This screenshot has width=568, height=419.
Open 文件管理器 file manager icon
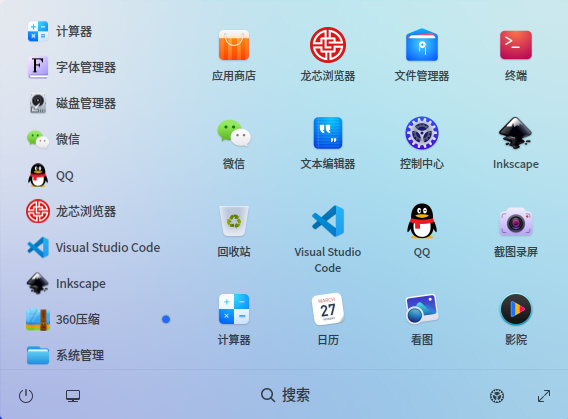pos(422,45)
